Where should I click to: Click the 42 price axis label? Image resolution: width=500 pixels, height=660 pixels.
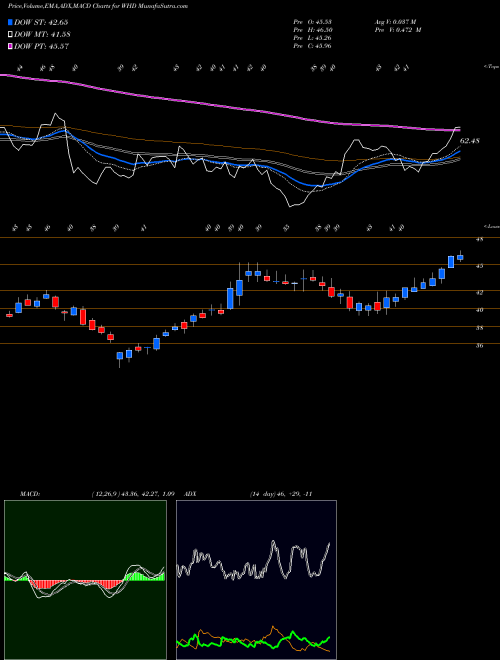click(x=479, y=292)
